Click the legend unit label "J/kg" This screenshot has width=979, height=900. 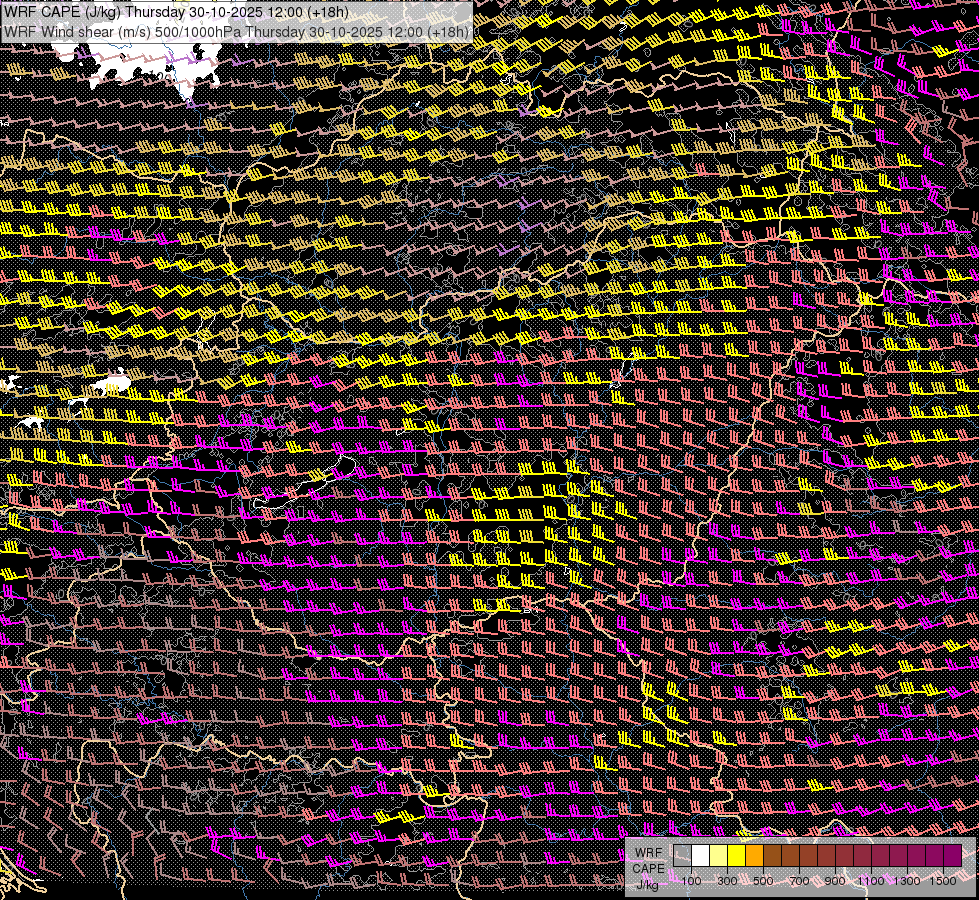648,885
